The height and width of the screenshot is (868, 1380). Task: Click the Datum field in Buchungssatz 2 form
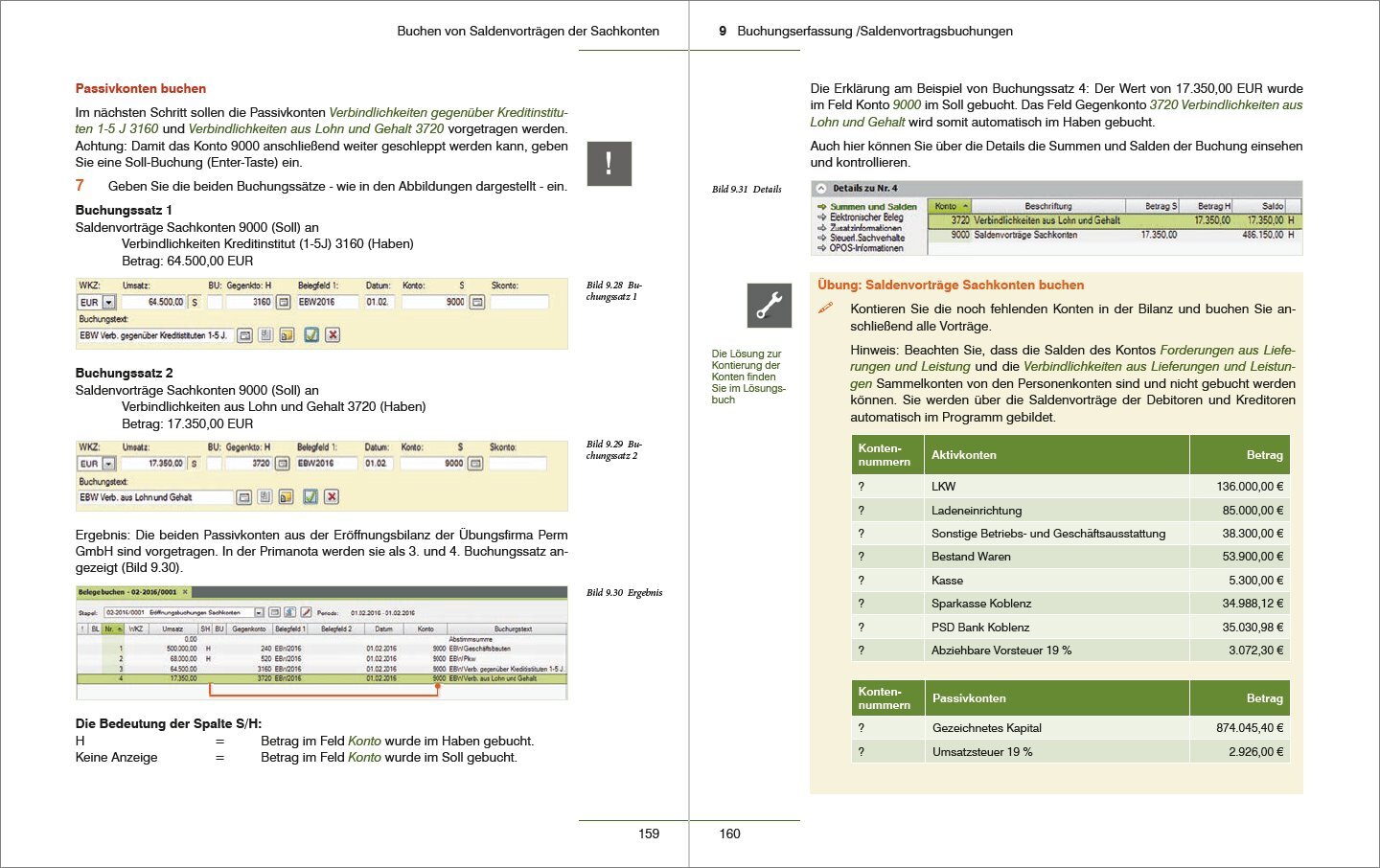pyautogui.click(x=378, y=464)
